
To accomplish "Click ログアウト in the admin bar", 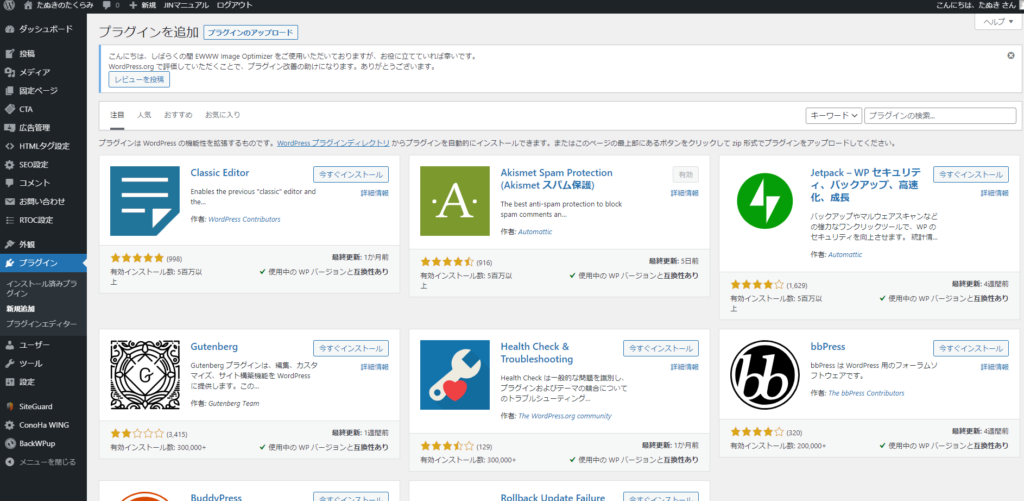I will click(x=234, y=5).
